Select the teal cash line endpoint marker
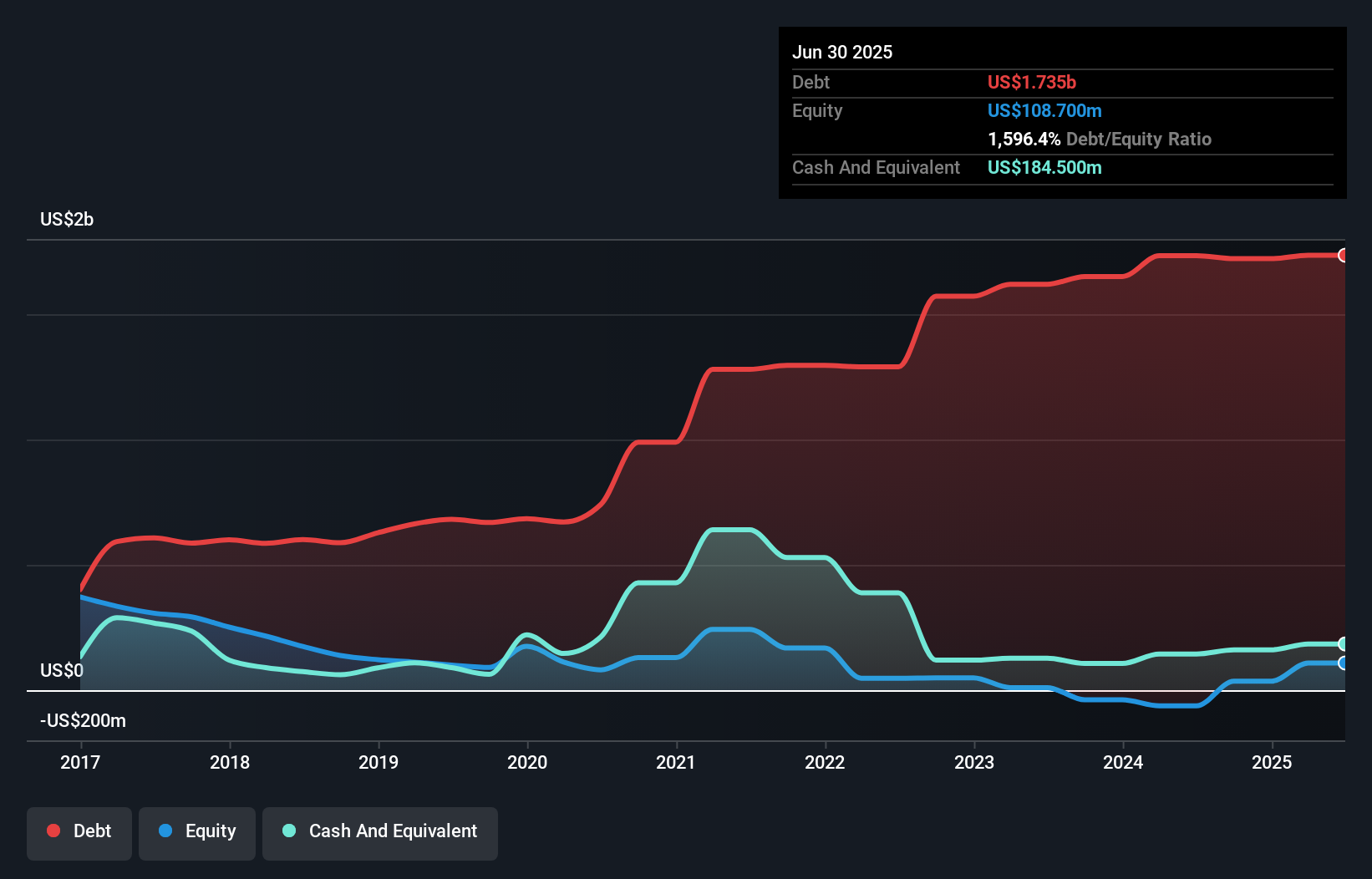Viewport: 1372px width, 879px height. (1343, 644)
